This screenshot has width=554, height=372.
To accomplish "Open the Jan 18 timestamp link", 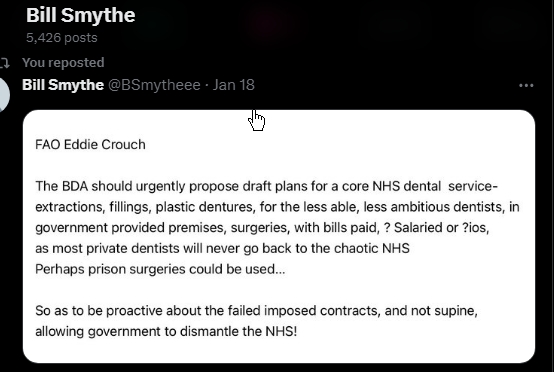I will click(x=234, y=85).
